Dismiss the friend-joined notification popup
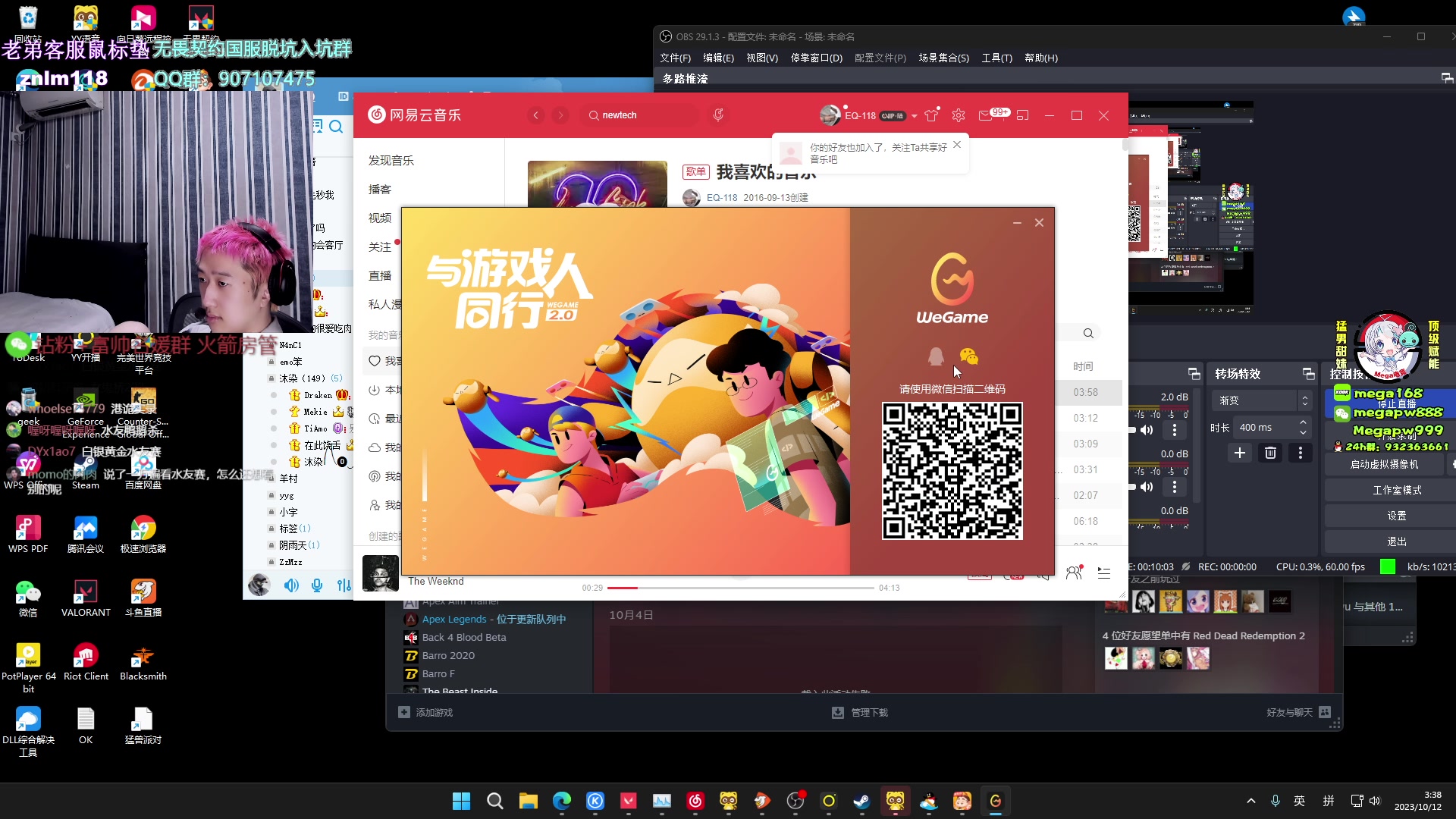1456x819 pixels. (x=957, y=145)
